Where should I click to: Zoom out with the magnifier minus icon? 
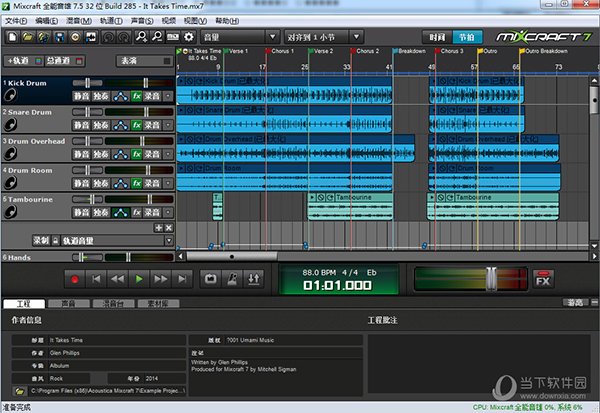tap(157, 37)
